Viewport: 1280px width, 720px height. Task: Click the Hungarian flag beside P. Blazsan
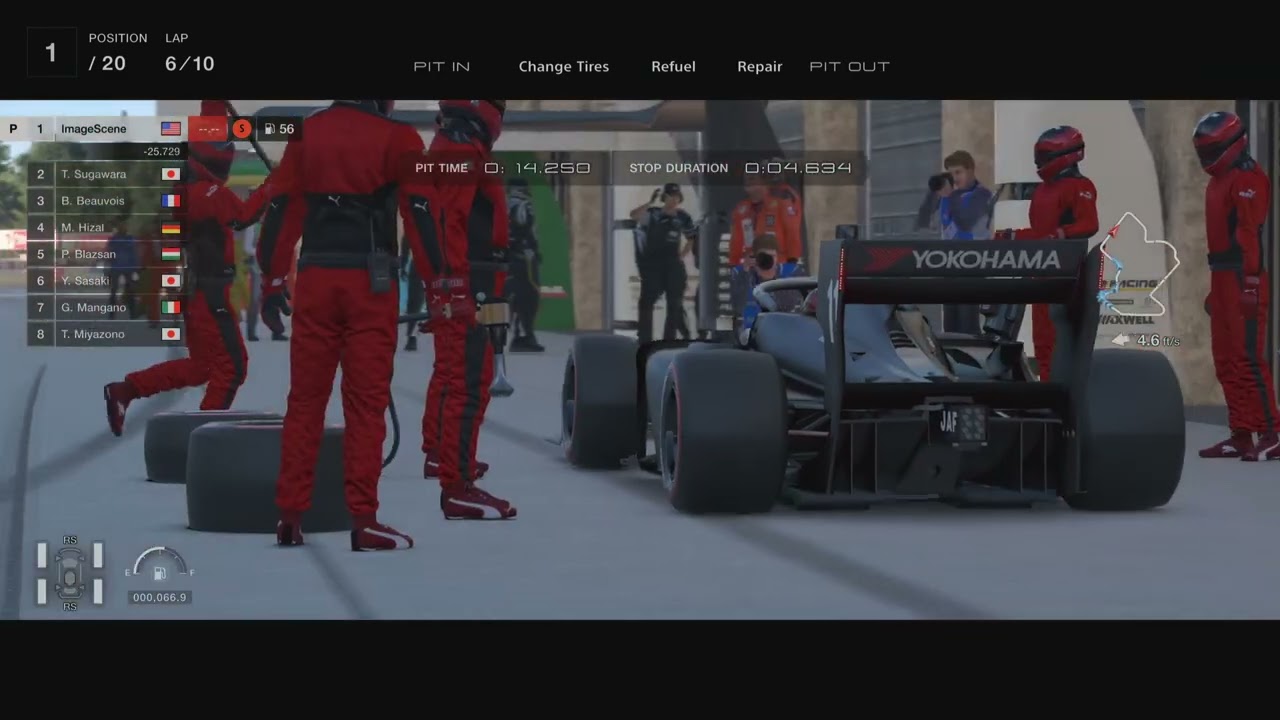pos(171,254)
